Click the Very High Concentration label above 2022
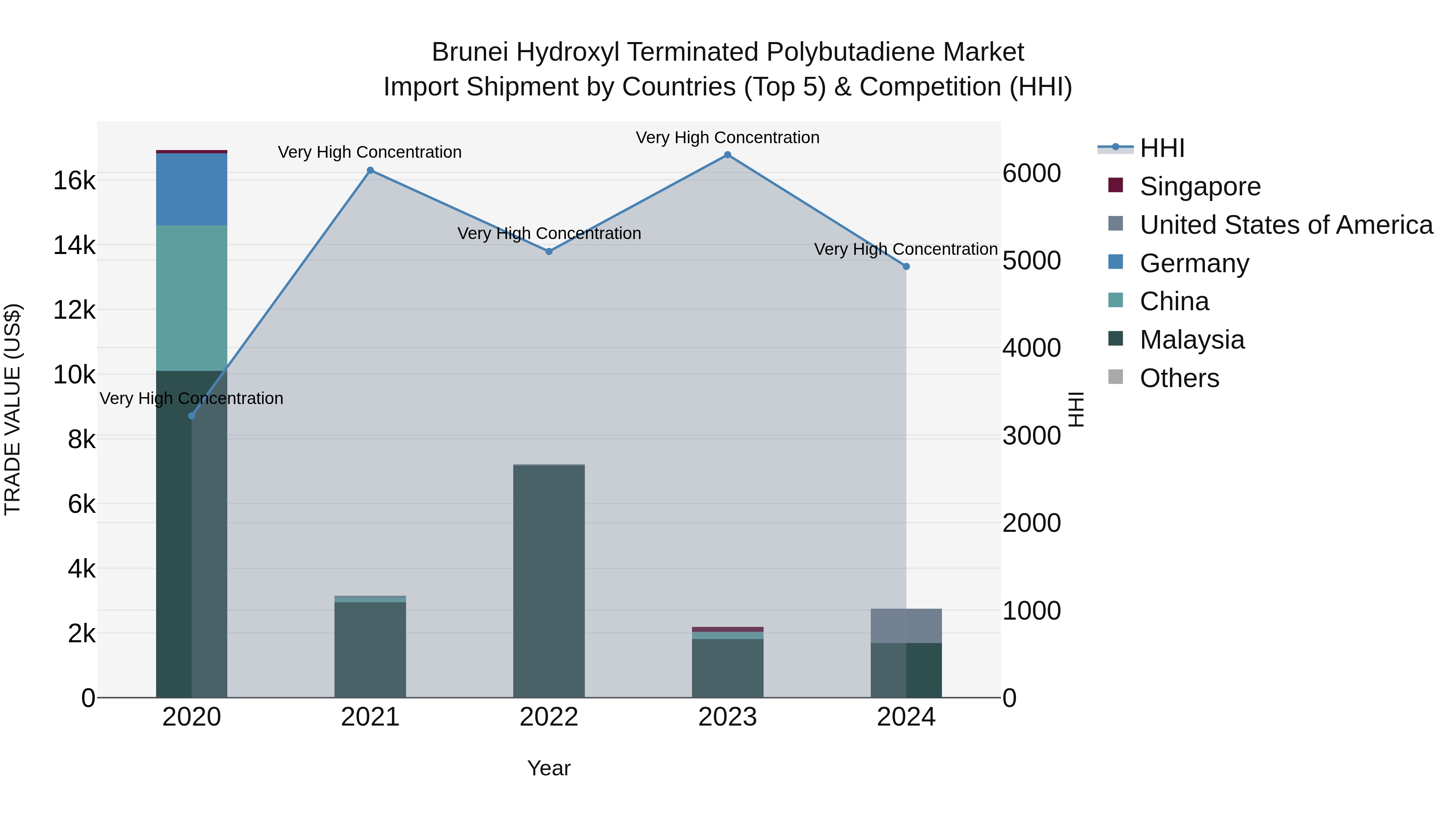Image resolution: width=1456 pixels, height=819 pixels. [x=549, y=233]
